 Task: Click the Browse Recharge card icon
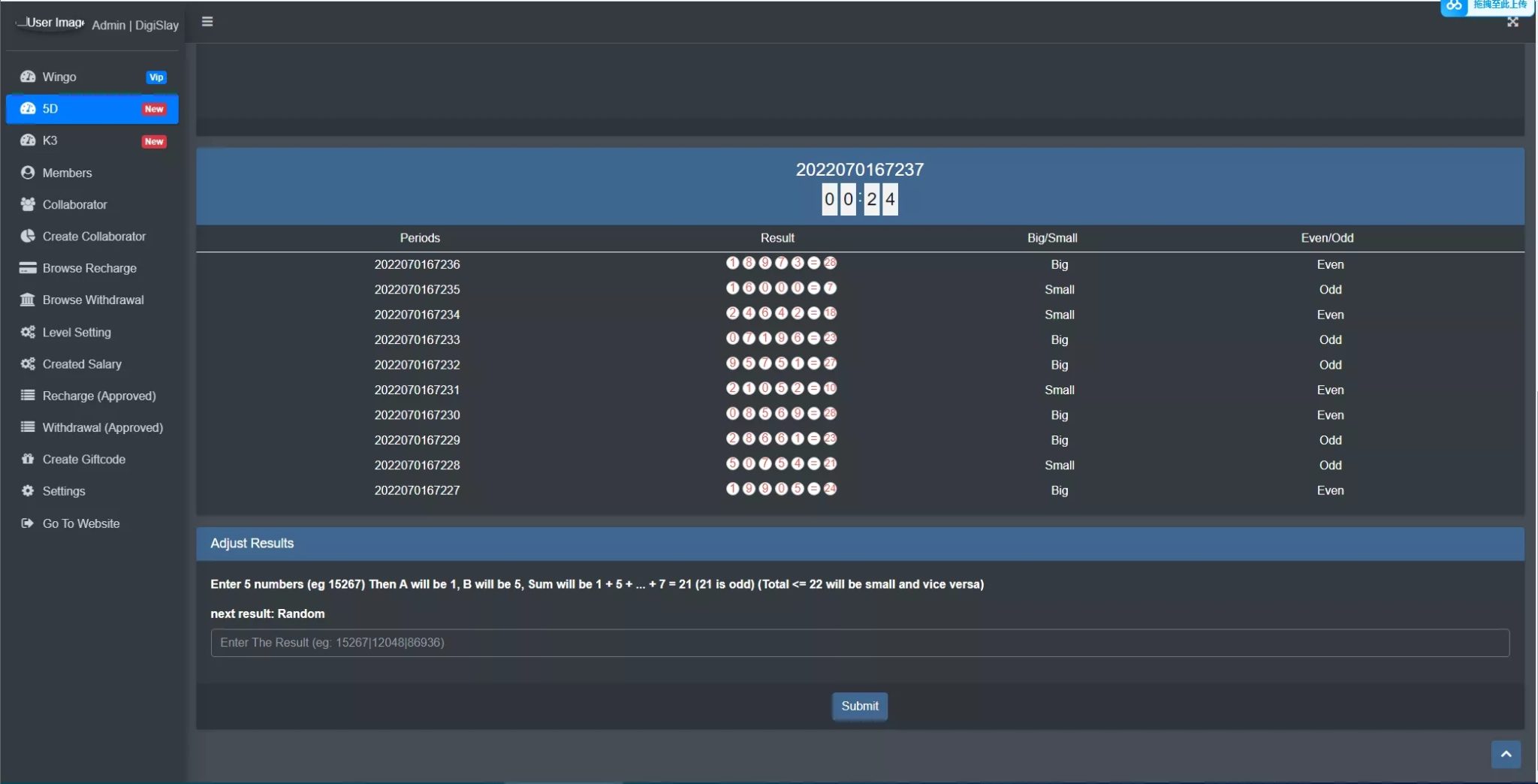coord(28,268)
